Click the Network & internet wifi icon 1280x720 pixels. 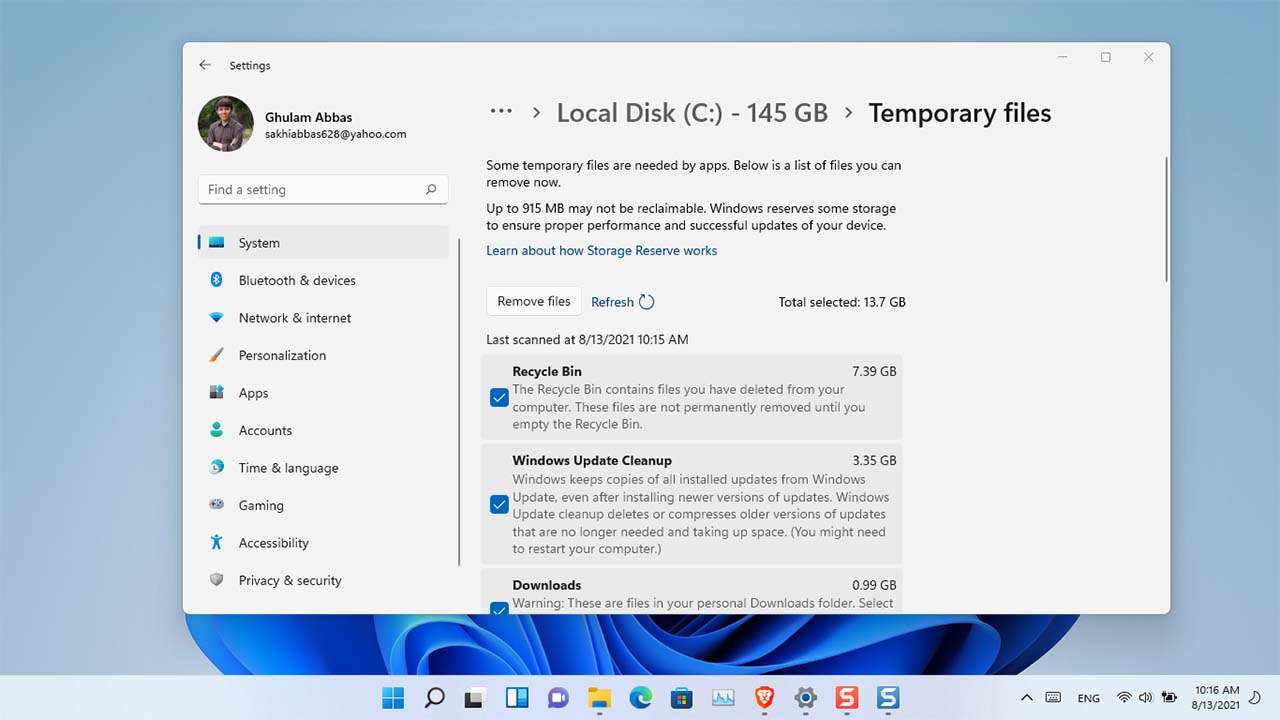(x=216, y=318)
